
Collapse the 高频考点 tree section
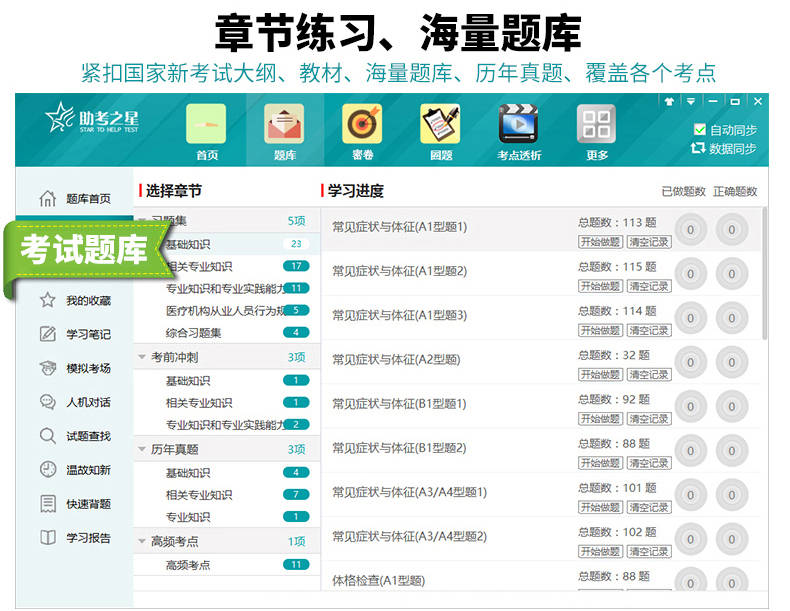coord(142,542)
